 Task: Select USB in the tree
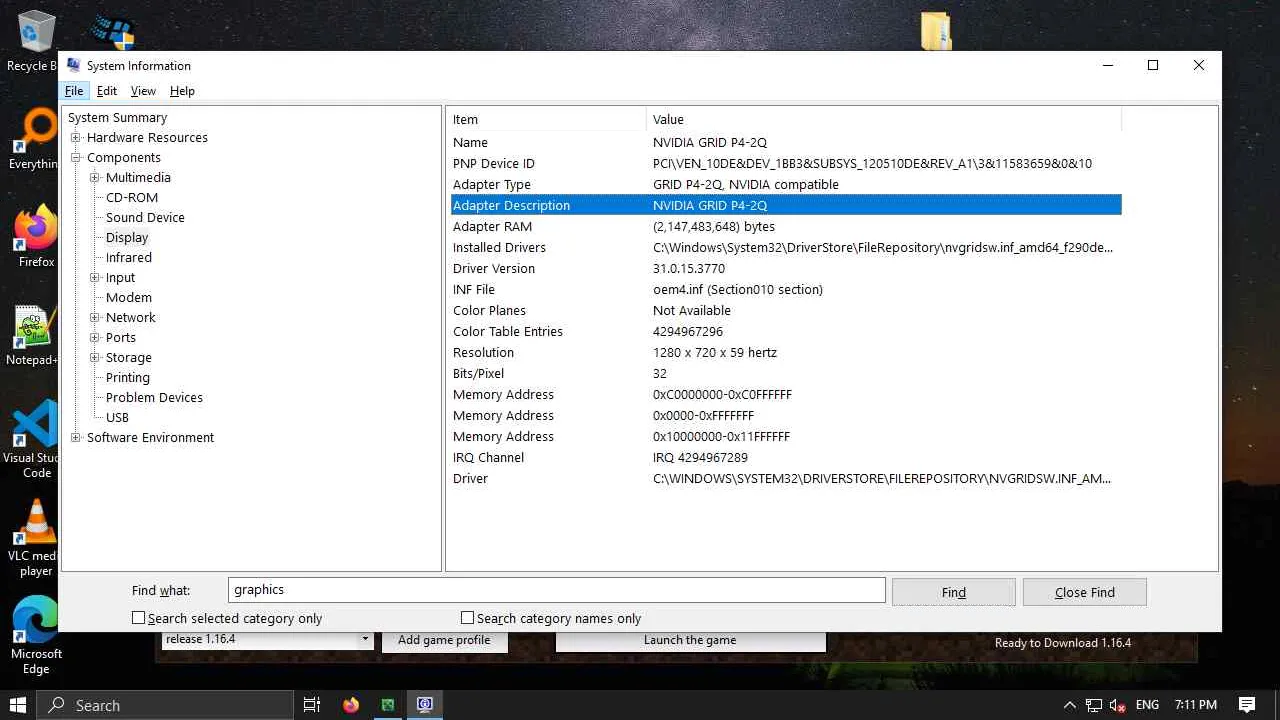click(117, 418)
